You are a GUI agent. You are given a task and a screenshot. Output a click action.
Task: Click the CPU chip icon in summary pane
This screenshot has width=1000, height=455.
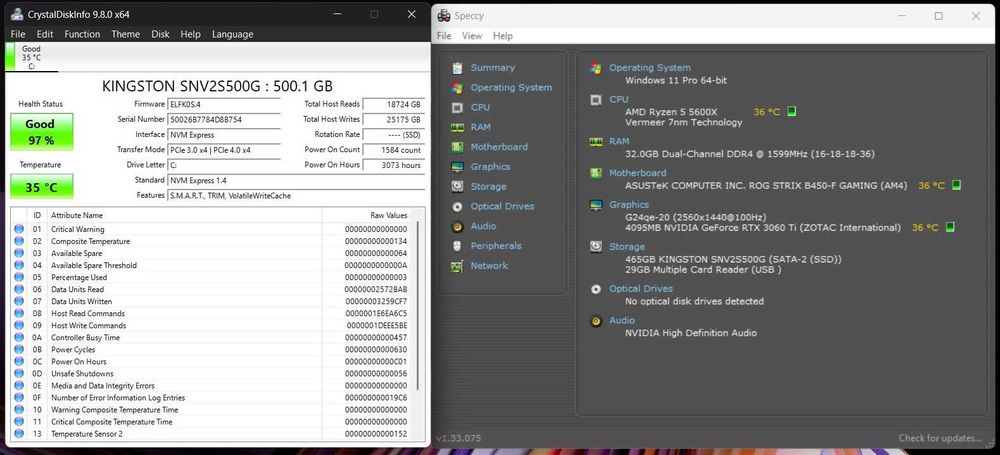pos(596,100)
